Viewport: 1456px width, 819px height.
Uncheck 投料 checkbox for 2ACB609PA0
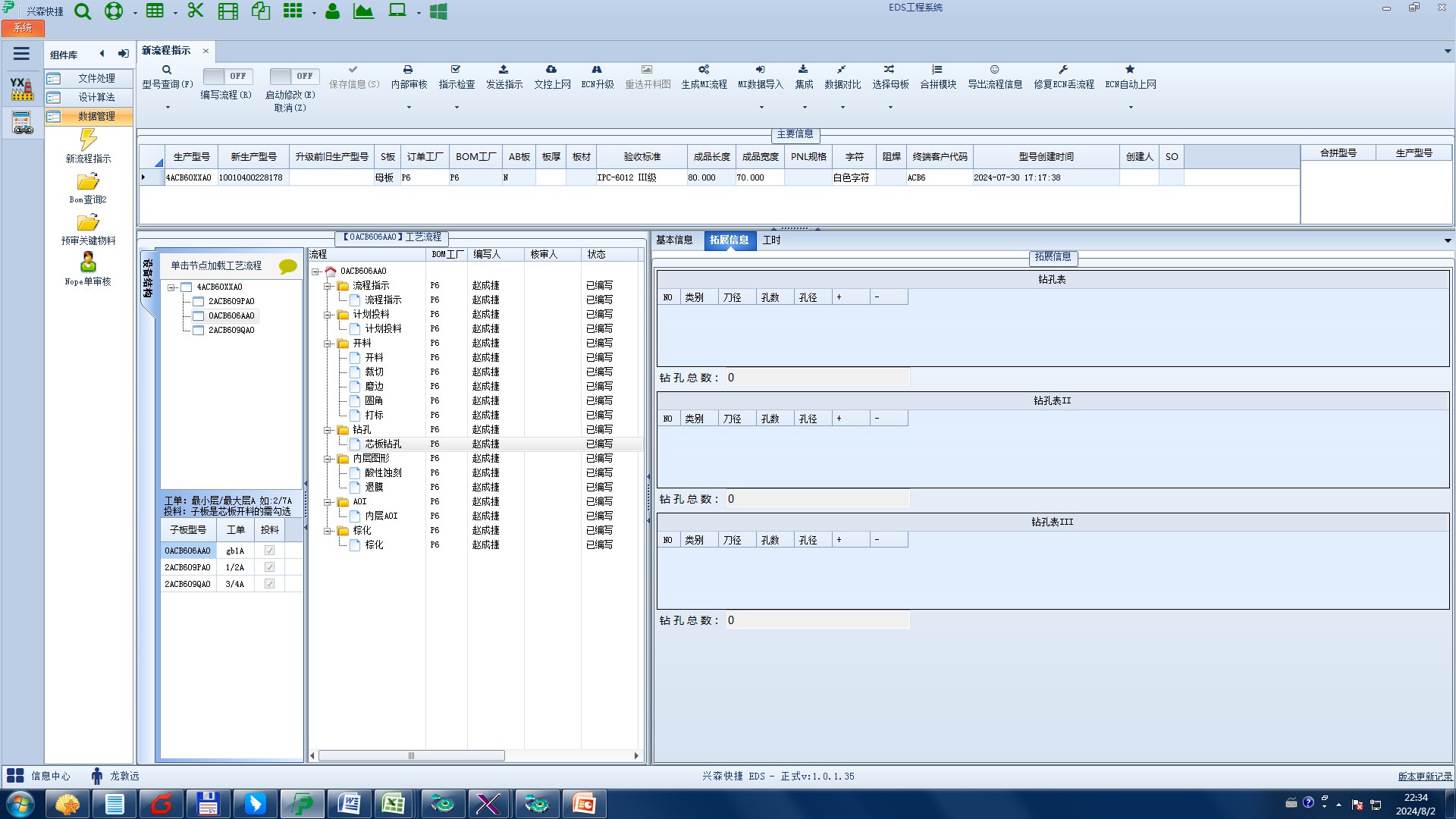point(269,567)
